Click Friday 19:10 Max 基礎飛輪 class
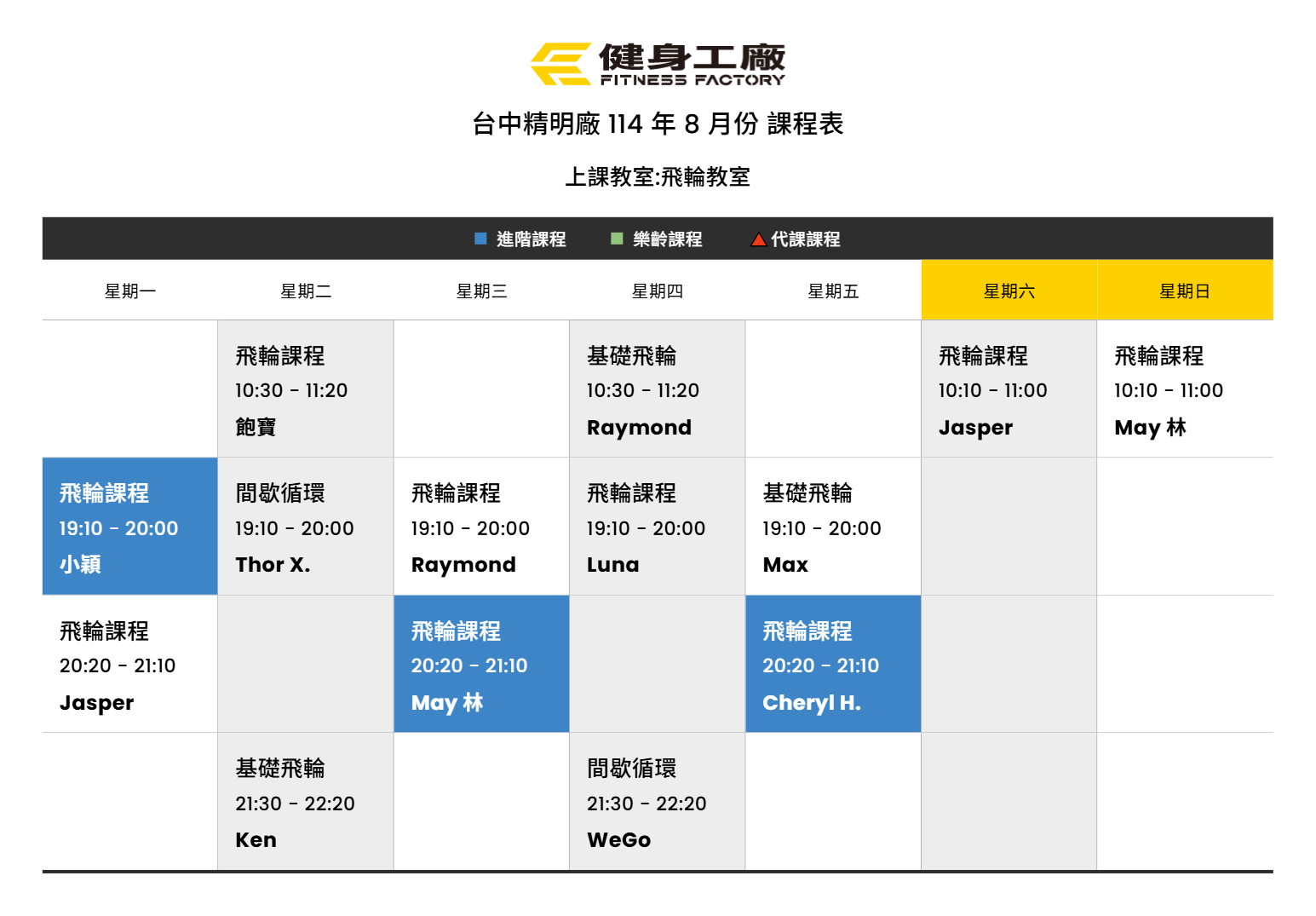The height and width of the screenshot is (916, 1316). [x=833, y=527]
